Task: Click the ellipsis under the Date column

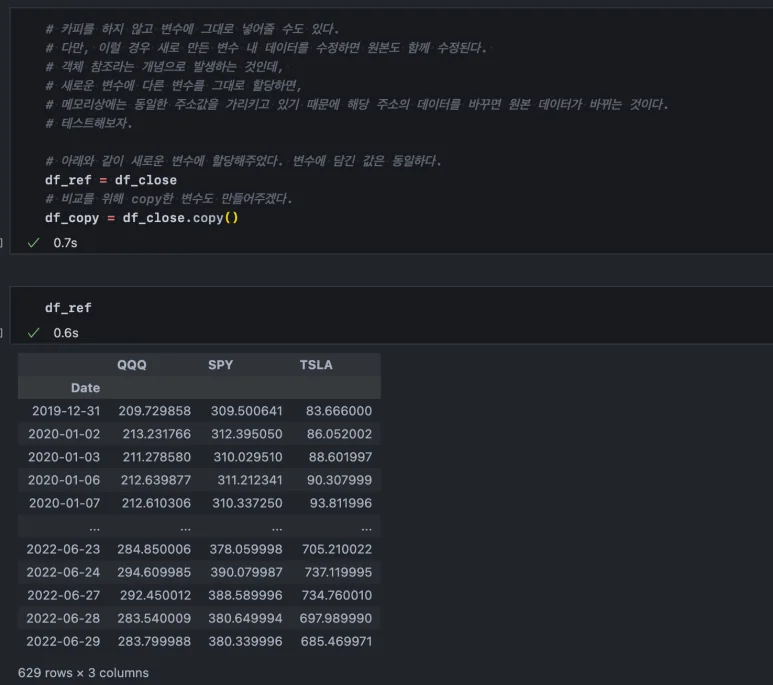Action: point(94,526)
